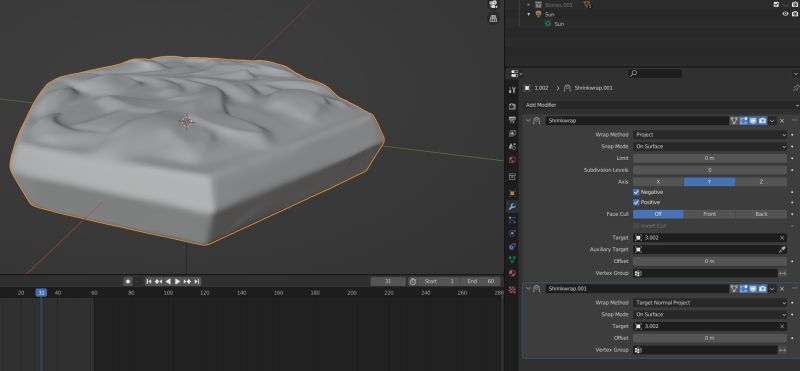800x371 pixels.
Task: Collapse the Sun object in outliner
Action: coord(529,14)
